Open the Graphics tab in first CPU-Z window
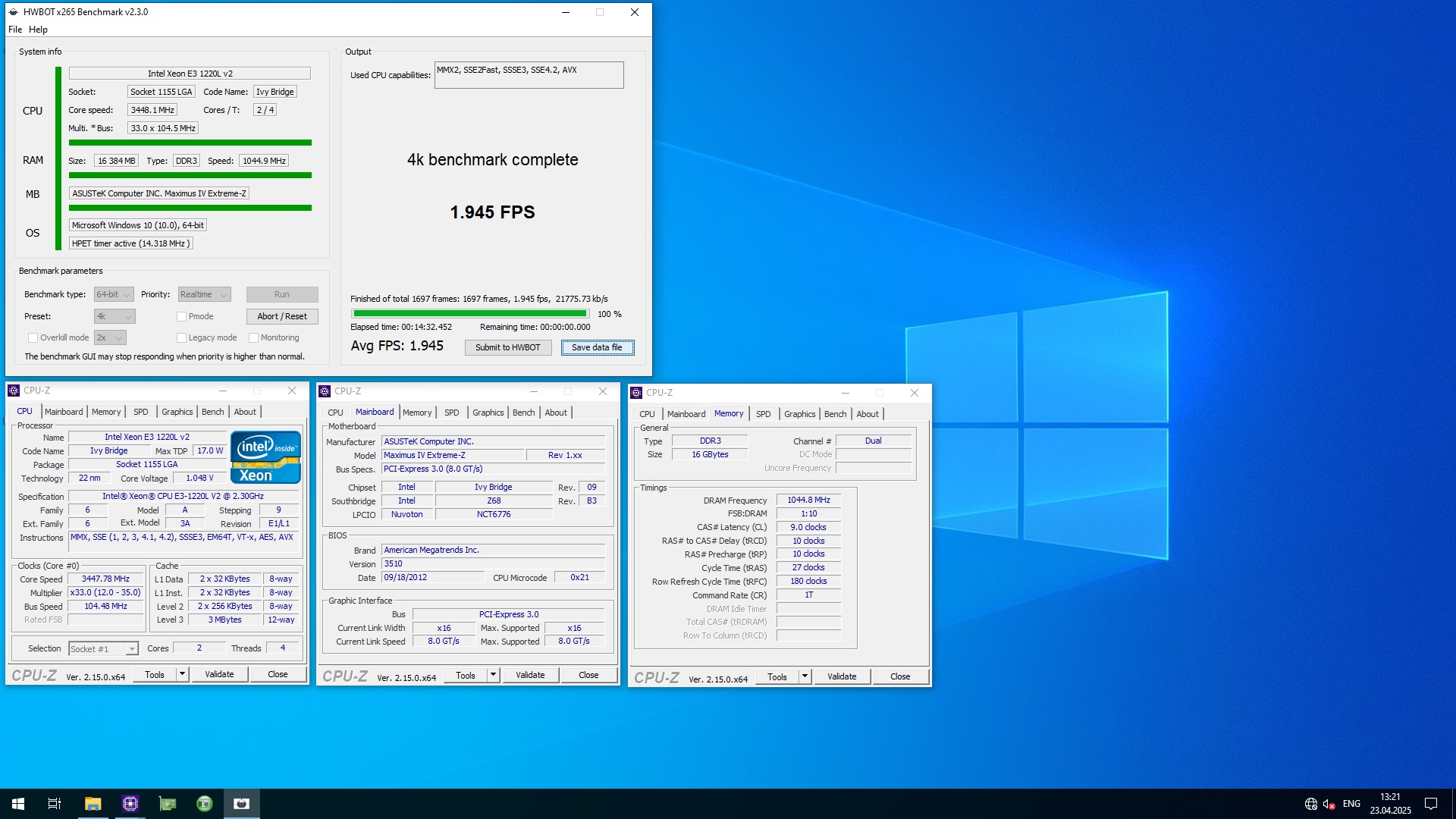This screenshot has height=819, width=1456. [x=177, y=412]
